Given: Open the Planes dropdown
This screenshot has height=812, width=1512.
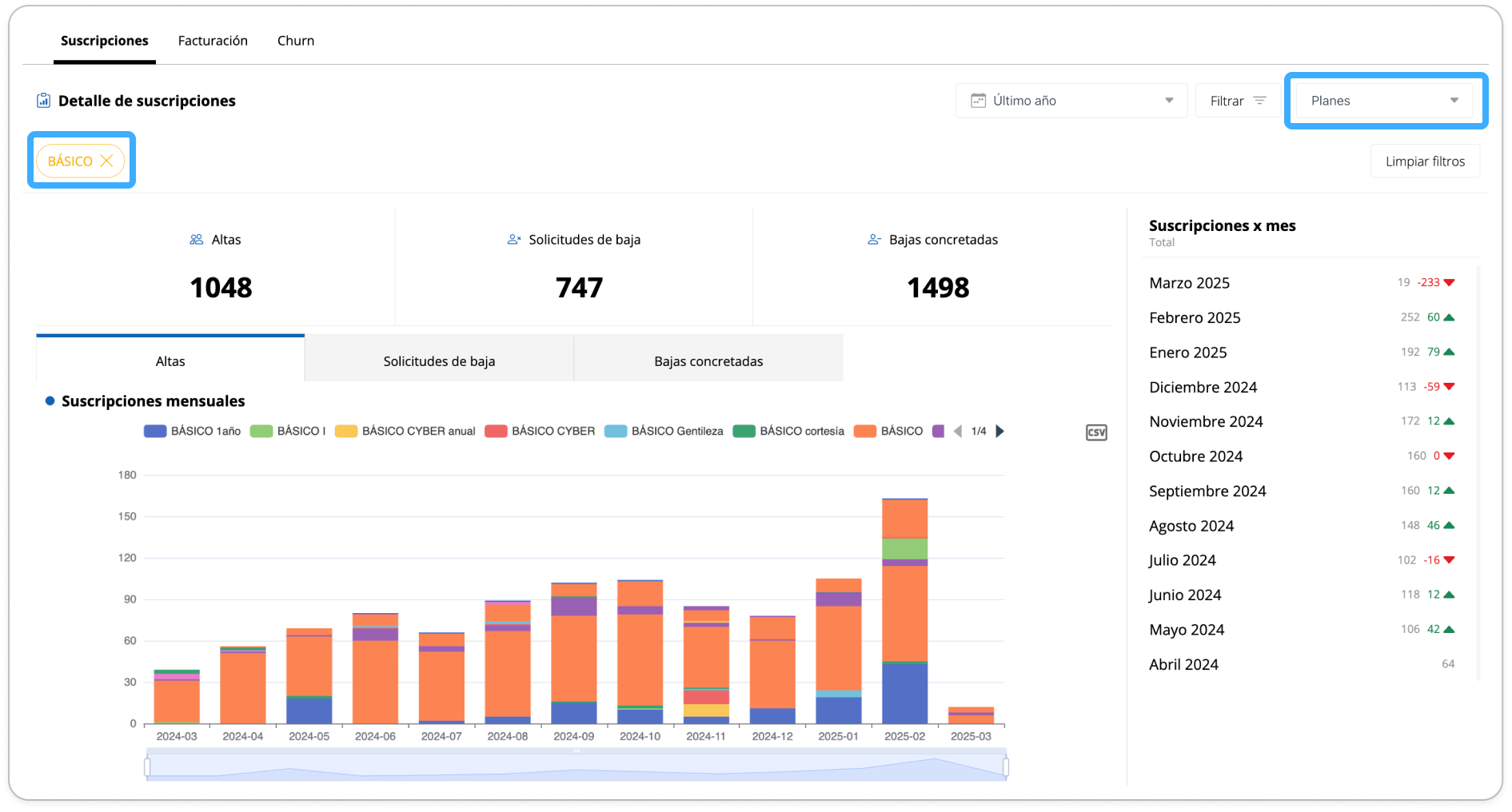Looking at the screenshot, I should click(1385, 101).
